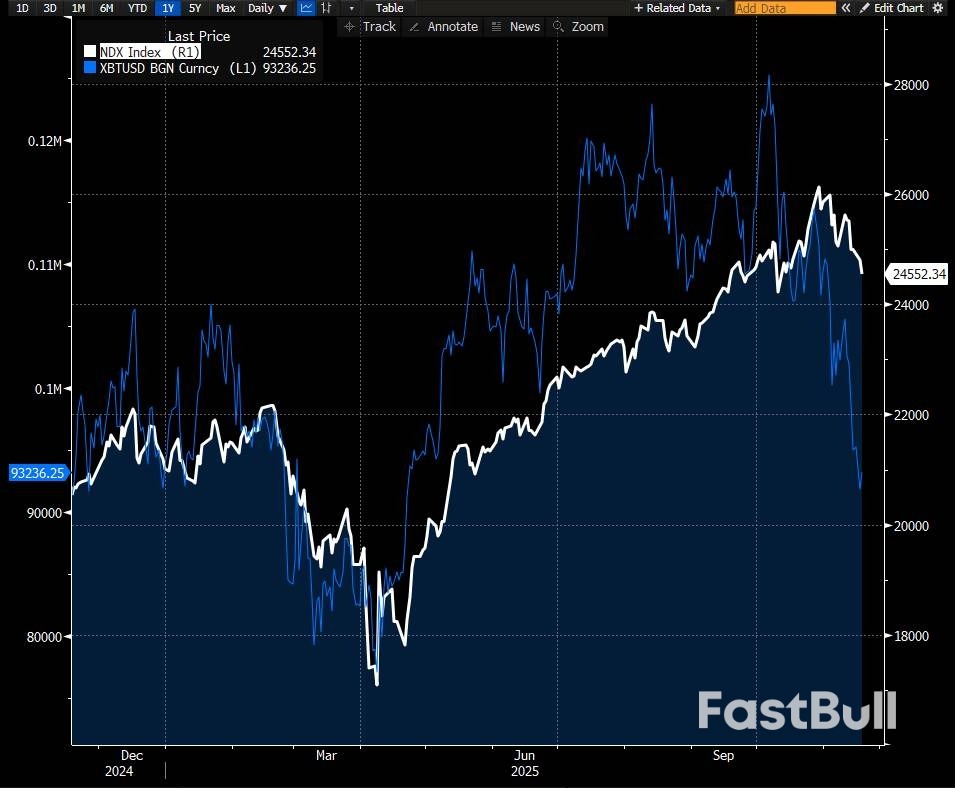The width and height of the screenshot is (955, 788).
Task: Switch to the candlestick chart icon
Action: point(326,8)
